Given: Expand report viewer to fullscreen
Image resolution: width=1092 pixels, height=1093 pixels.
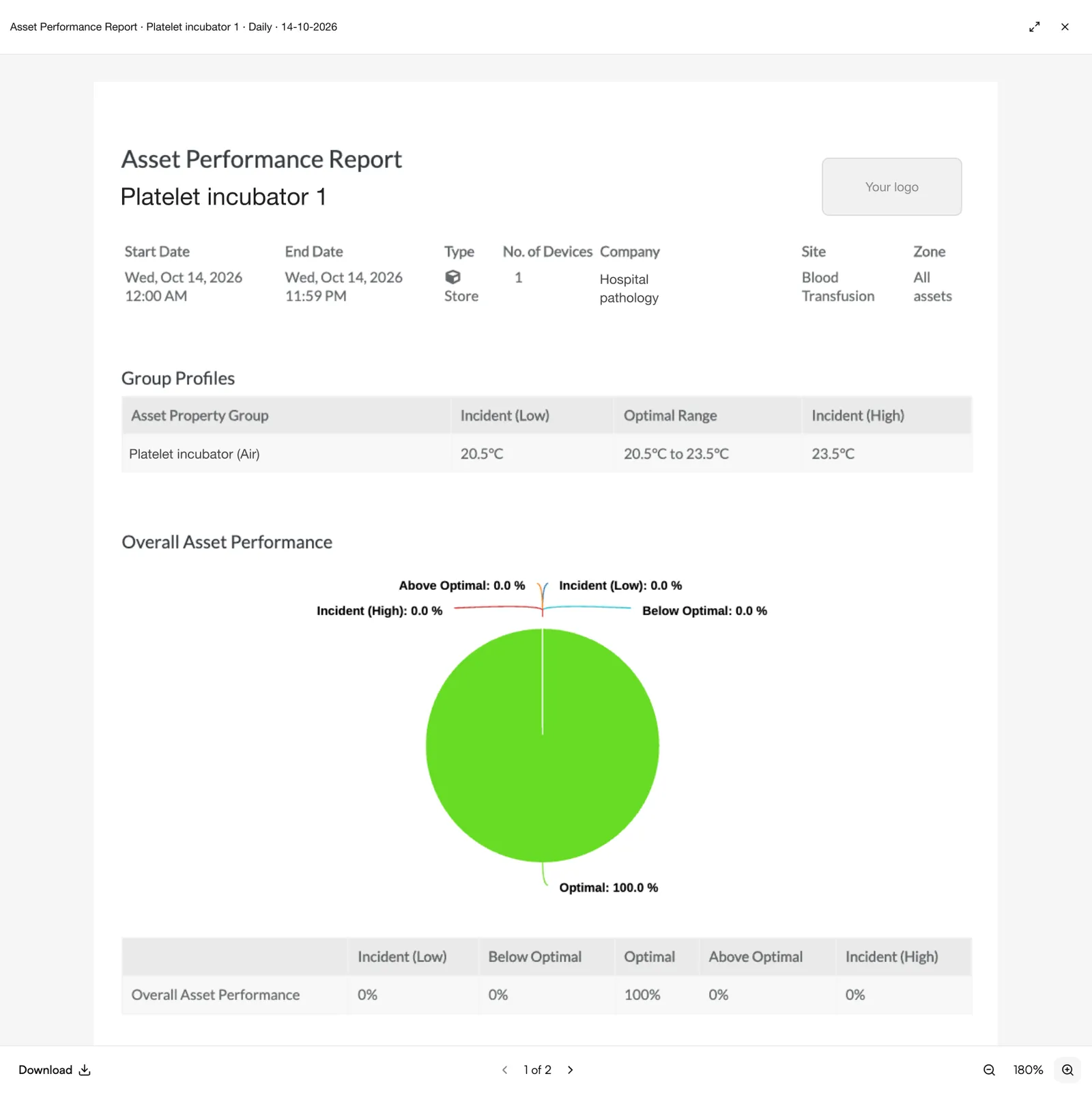Looking at the screenshot, I should point(1034,27).
